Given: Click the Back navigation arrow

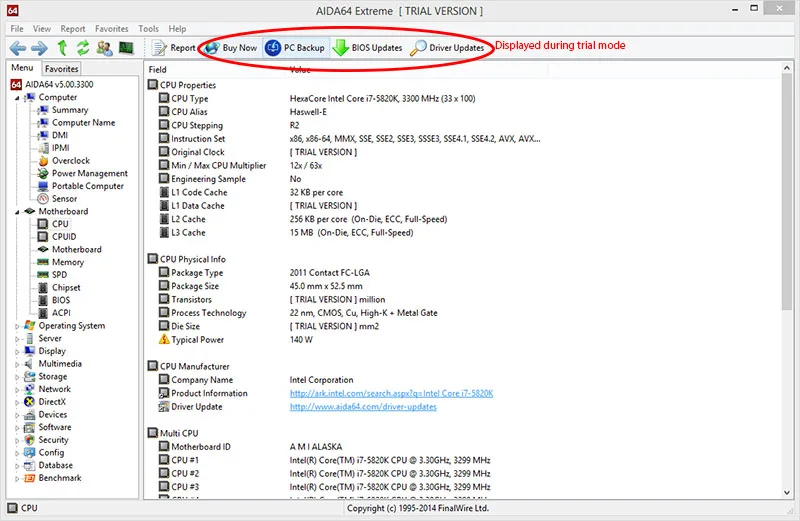Looking at the screenshot, I should tap(18, 47).
